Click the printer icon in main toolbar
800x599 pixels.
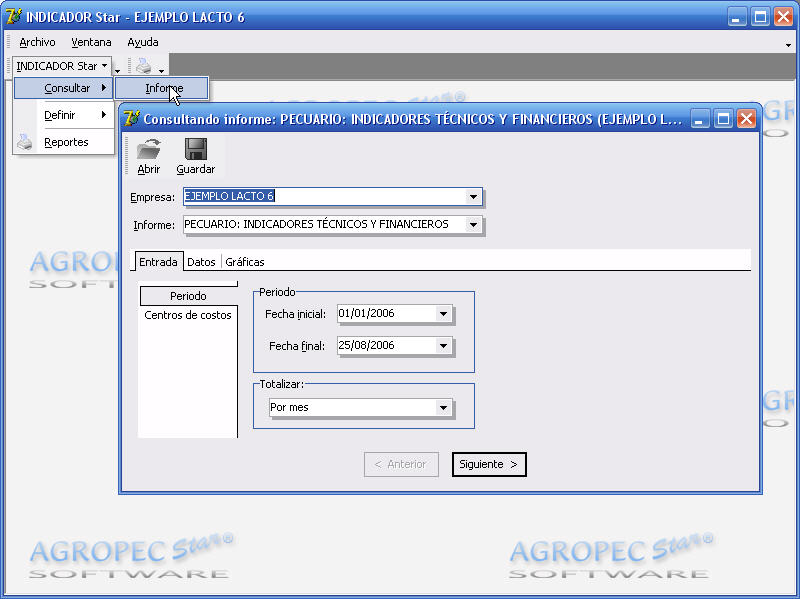144,66
